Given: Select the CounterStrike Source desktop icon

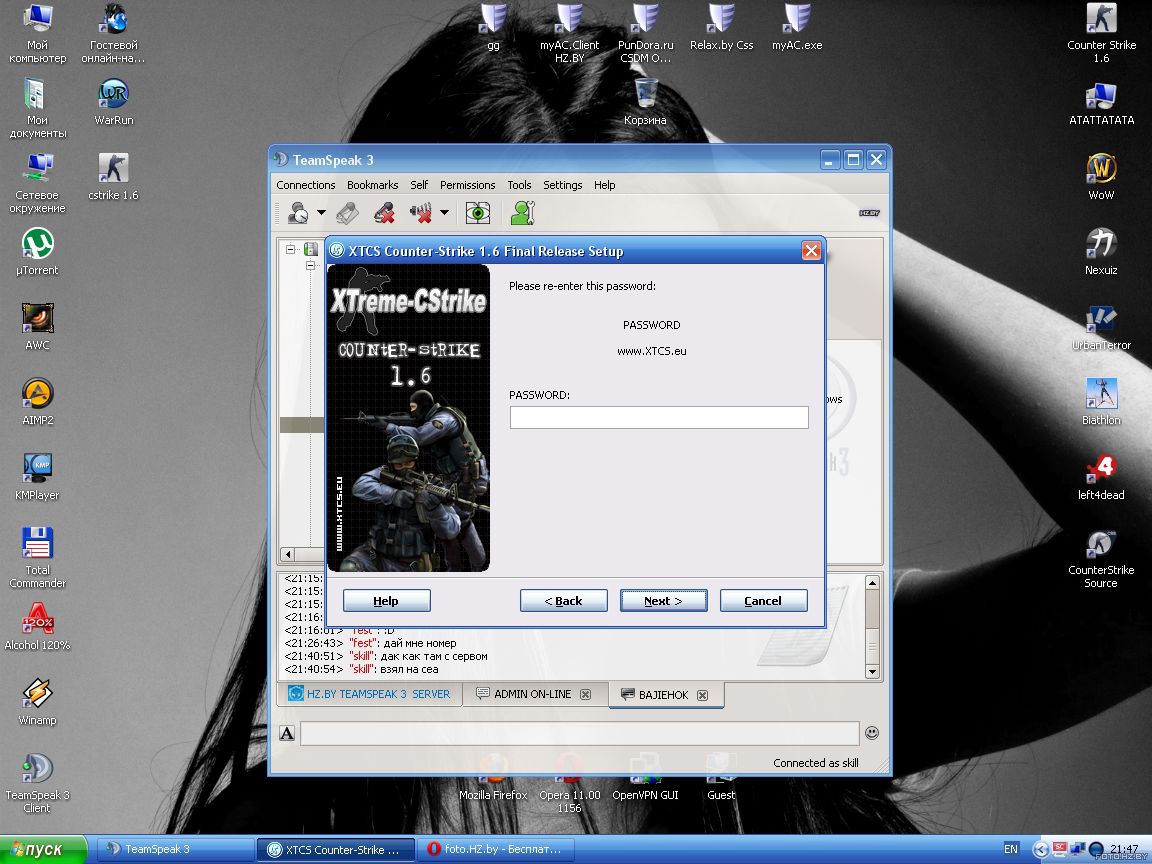Looking at the screenshot, I should click(1101, 559).
